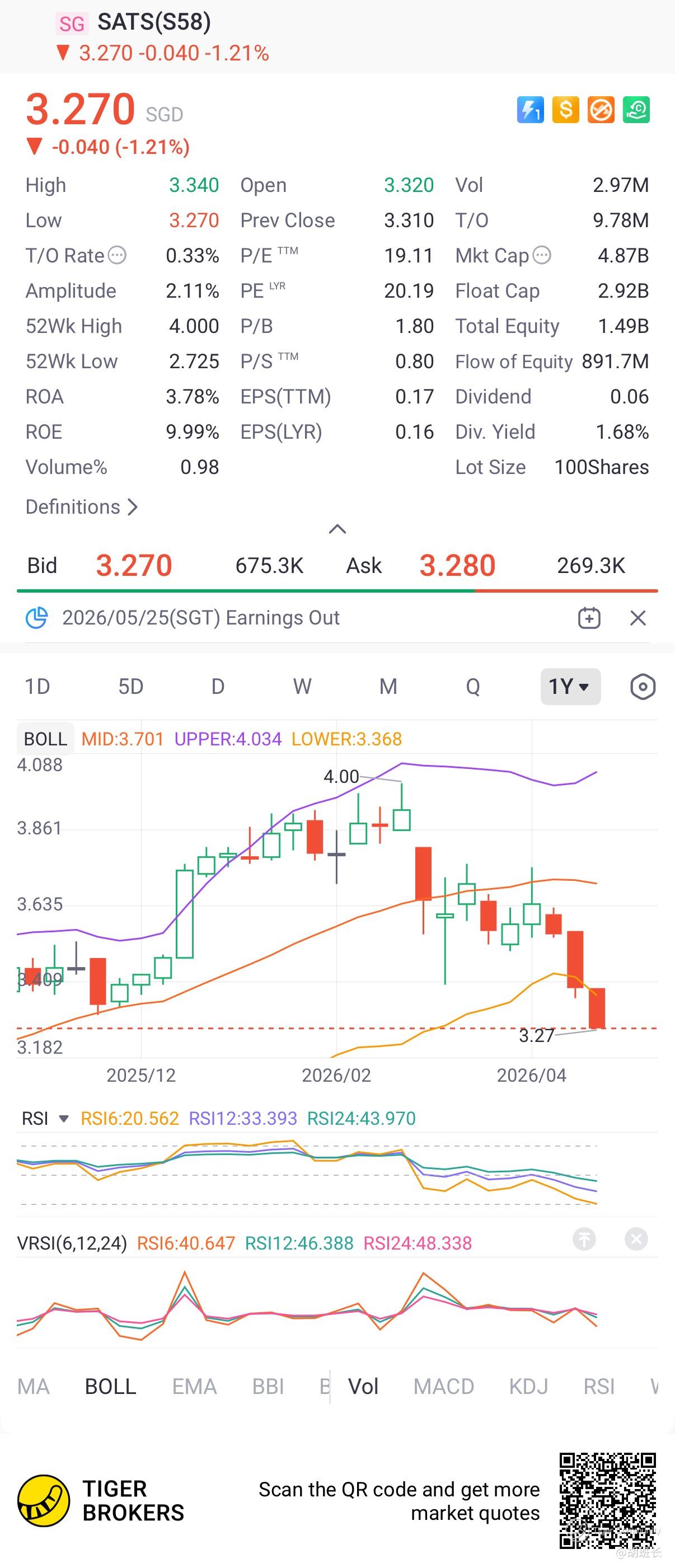This screenshot has height=1568, width=675.
Task: Select the KDJ indicator
Action: tap(528, 1386)
